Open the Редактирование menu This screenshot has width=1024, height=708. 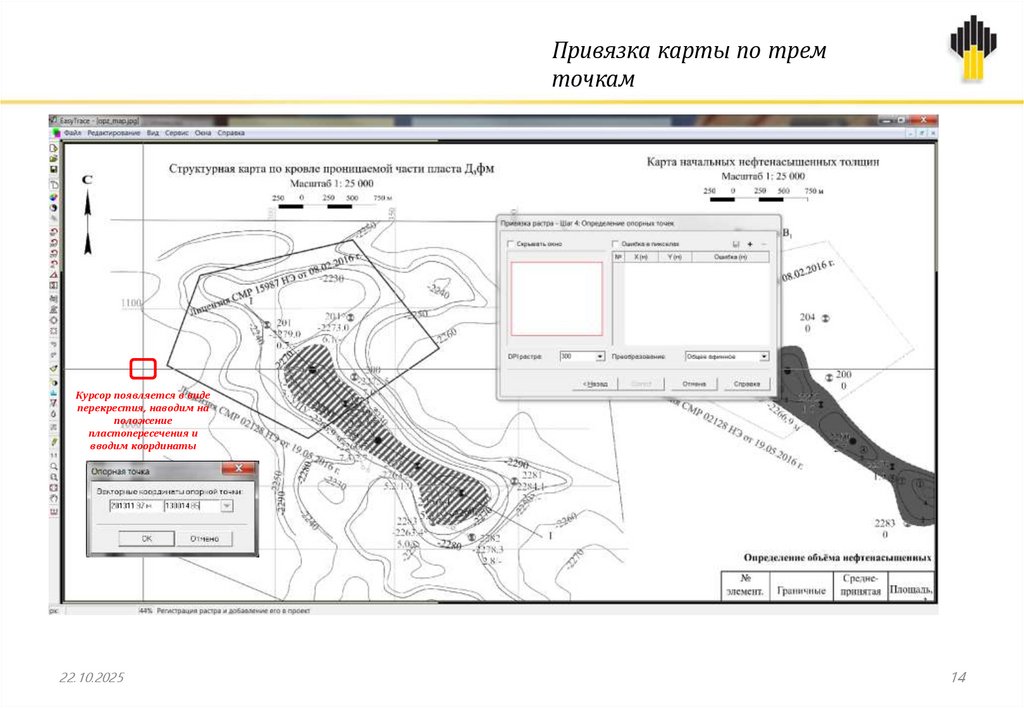[x=114, y=133]
